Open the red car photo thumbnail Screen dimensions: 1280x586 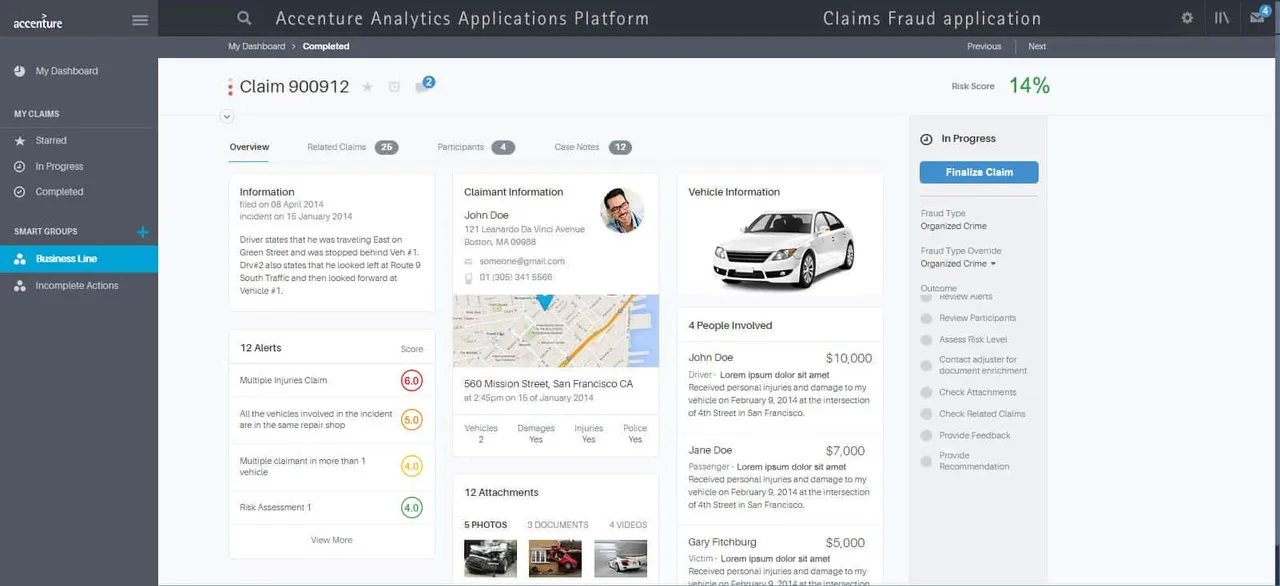point(555,559)
